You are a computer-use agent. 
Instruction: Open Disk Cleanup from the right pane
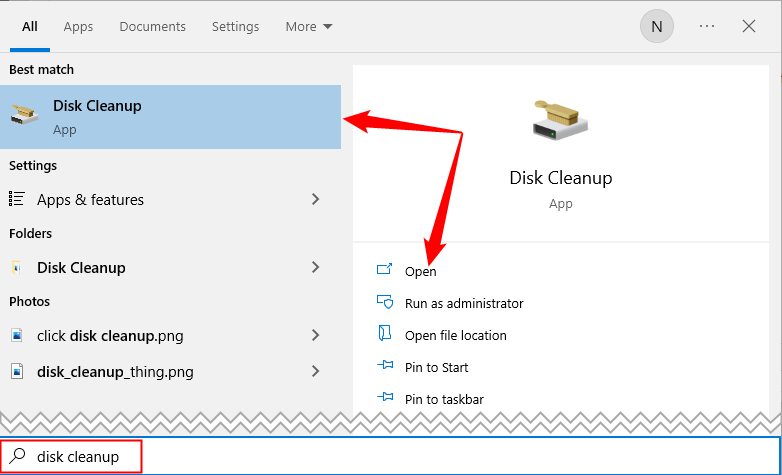coord(420,271)
